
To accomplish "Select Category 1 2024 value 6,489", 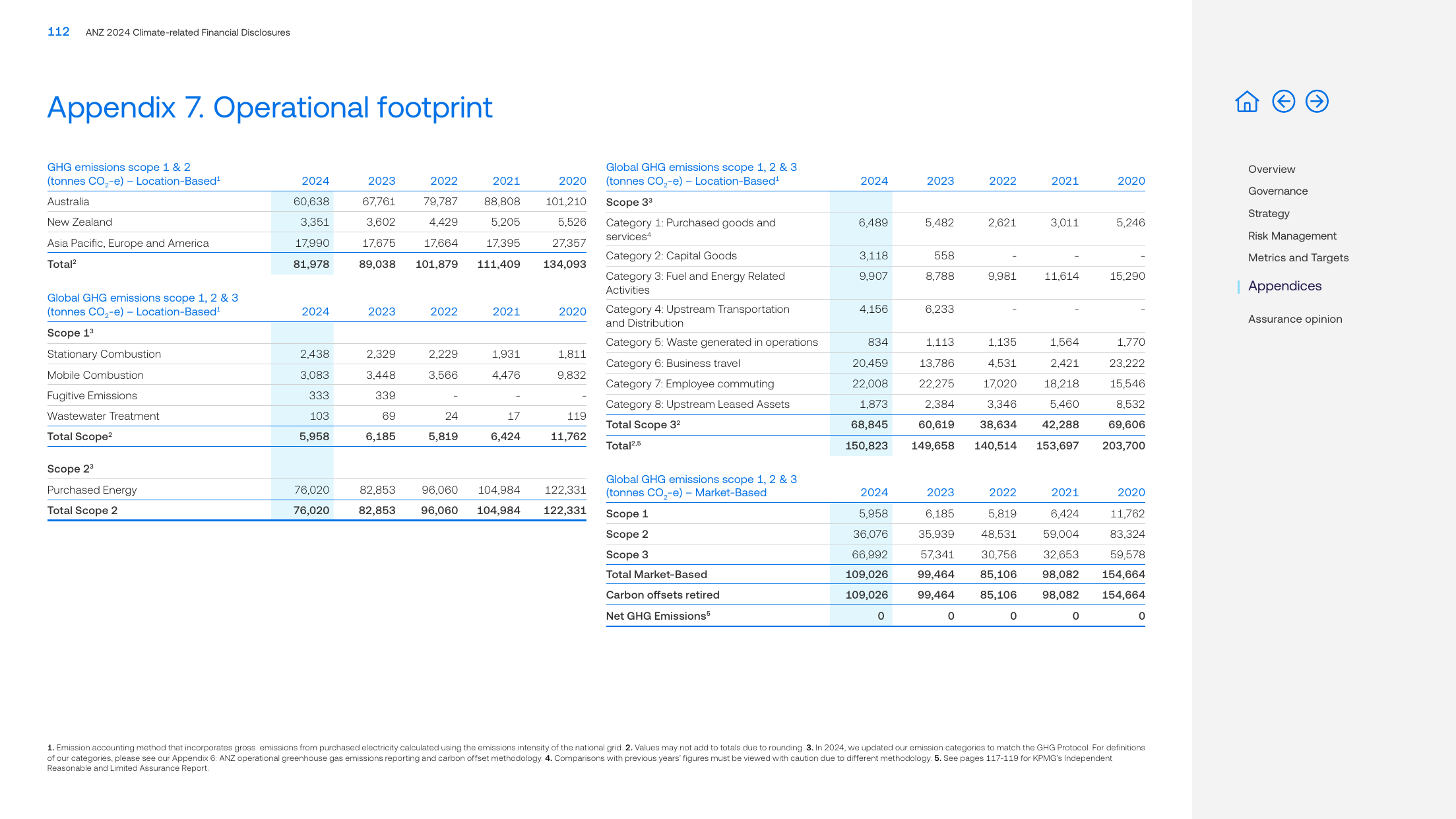I will tap(873, 222).
